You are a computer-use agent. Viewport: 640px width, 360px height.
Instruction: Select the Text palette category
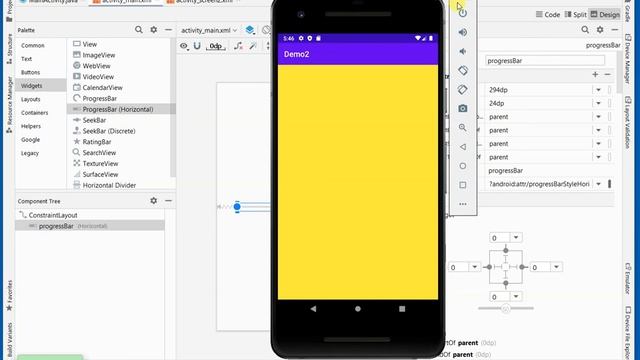coord(27,59)
